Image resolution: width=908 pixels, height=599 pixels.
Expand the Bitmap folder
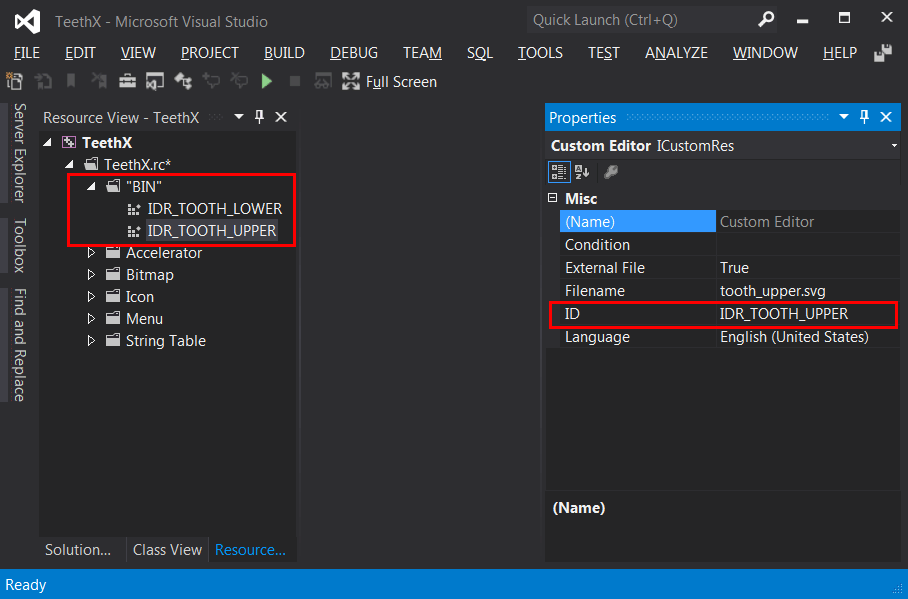(91, 275)
